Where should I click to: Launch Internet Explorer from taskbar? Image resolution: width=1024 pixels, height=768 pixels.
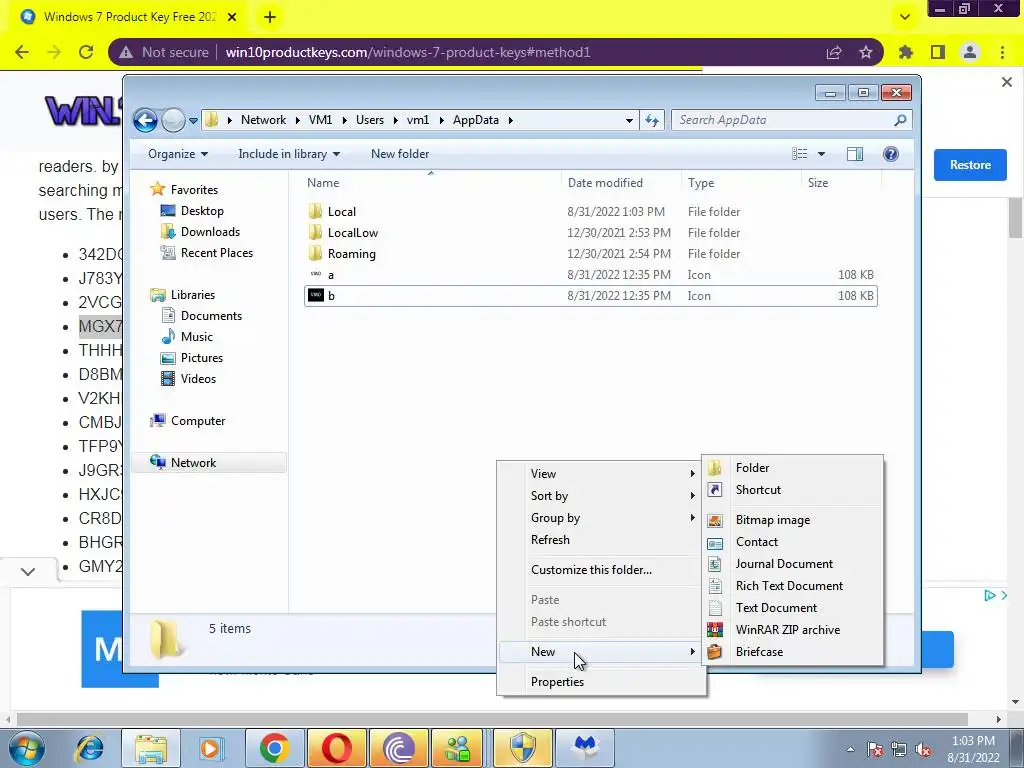click(89, 748)
